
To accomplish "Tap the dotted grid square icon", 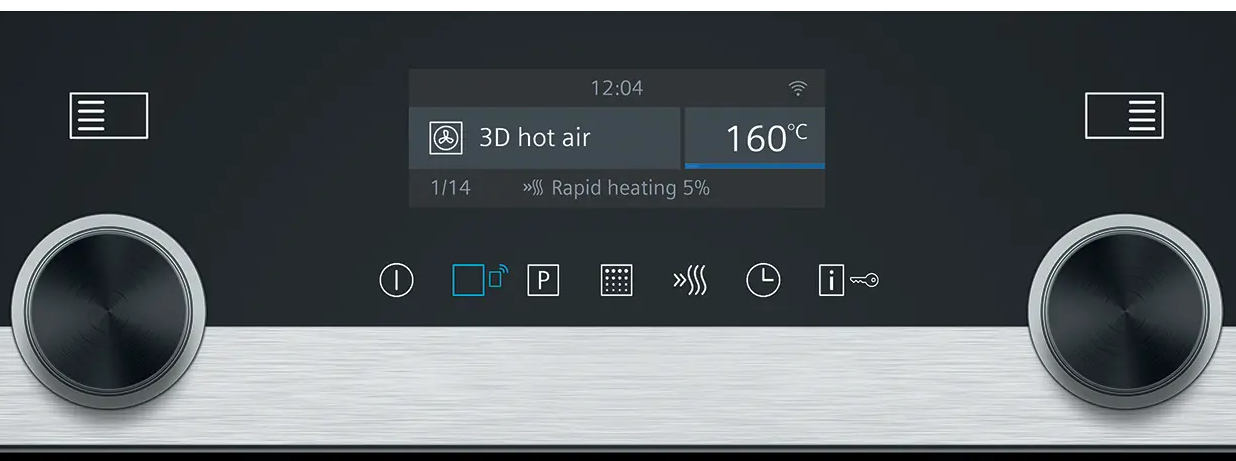I will [x=617, y=280].
